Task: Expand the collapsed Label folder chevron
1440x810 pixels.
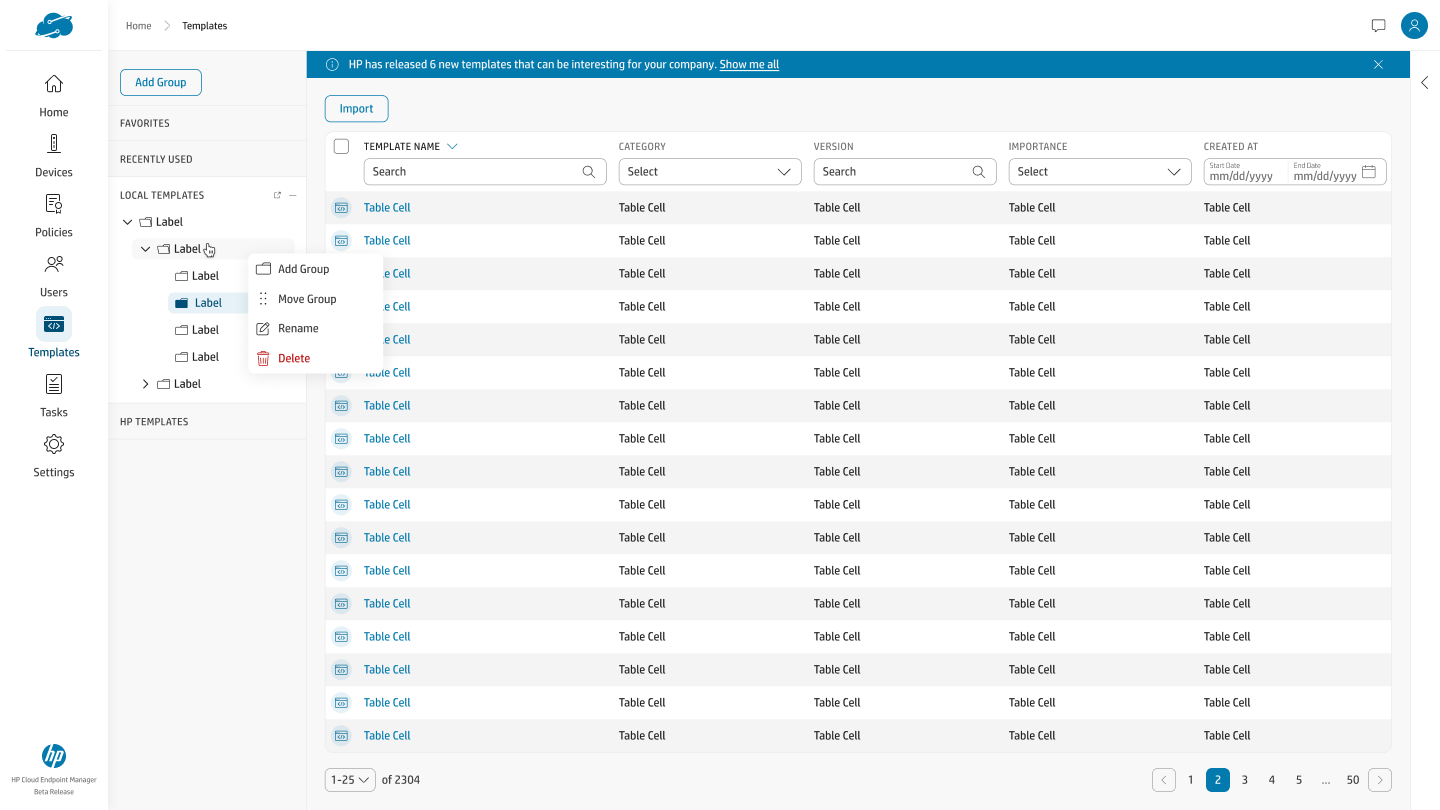Action: pos(145,384)
